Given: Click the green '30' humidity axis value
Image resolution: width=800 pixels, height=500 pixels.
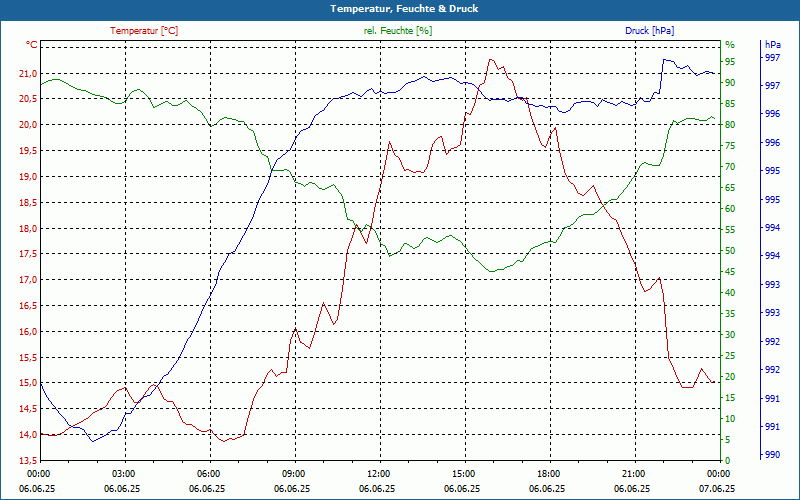Looking at the screenshot, I should [730, 335].
